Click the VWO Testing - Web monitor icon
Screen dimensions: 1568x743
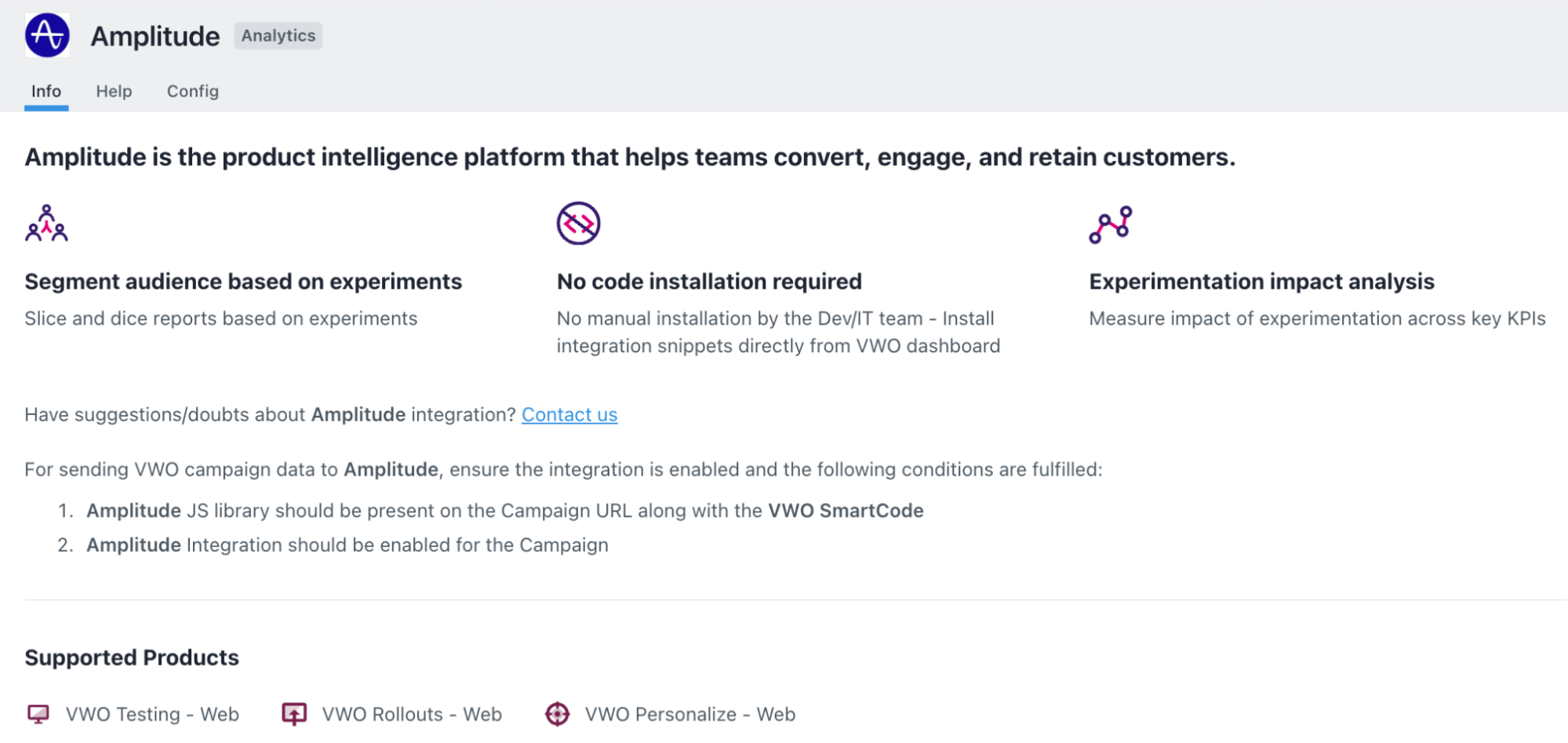[x=38, y=714]
